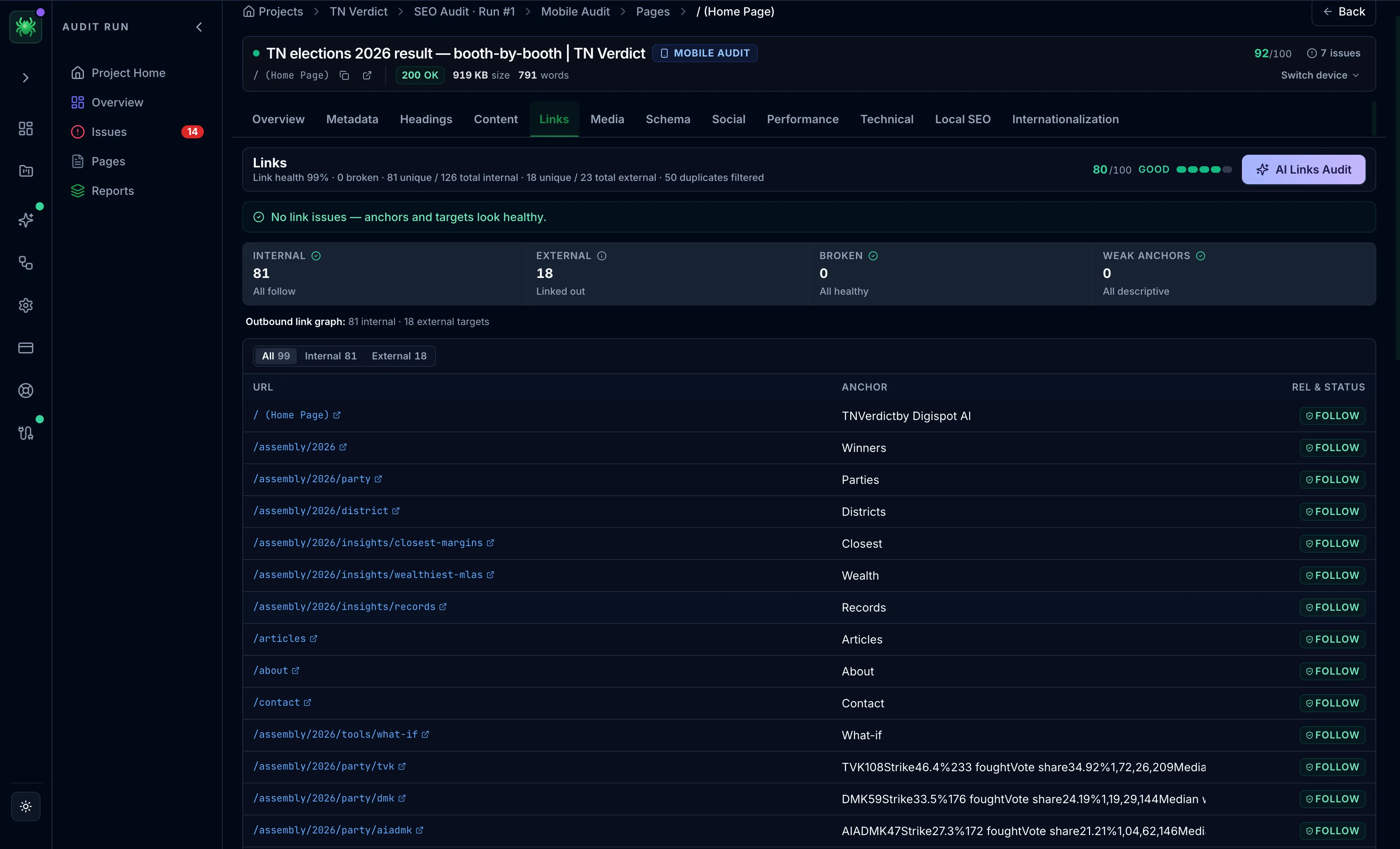Click the Back button
The width and height of the screenshot is (1400, 849).
point(1343,12)
